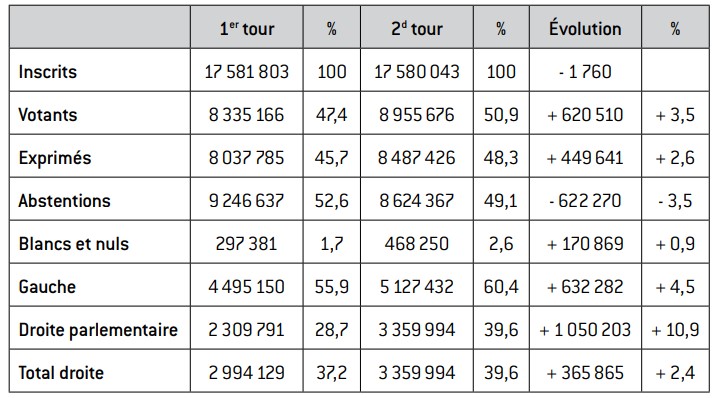The height and width of the screenshot is (398, 716).
Task: Click the '1er tour' column header
Action: [247, 28]
